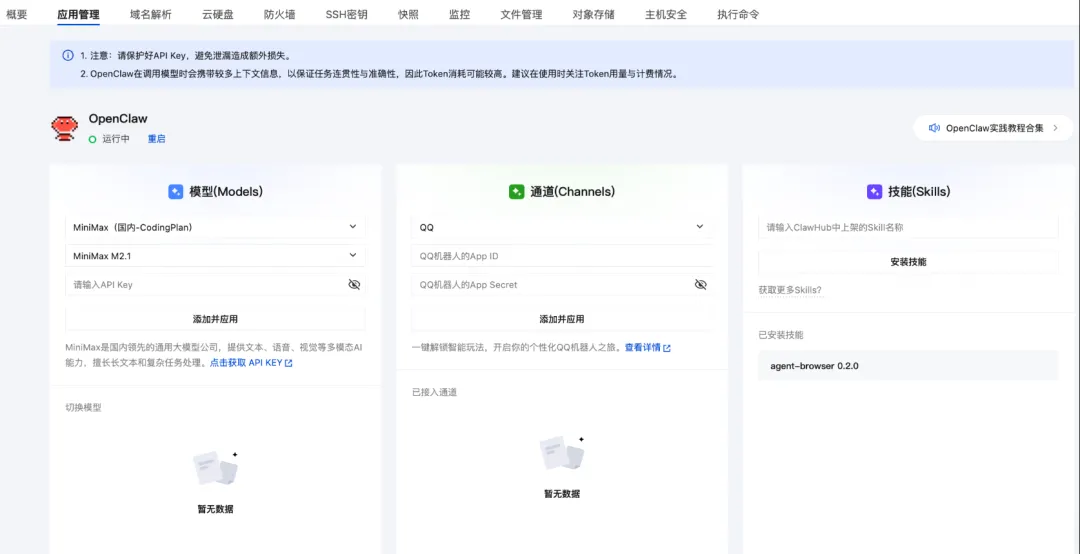Open the SSH密钥 tab

[x=346, y=14]
